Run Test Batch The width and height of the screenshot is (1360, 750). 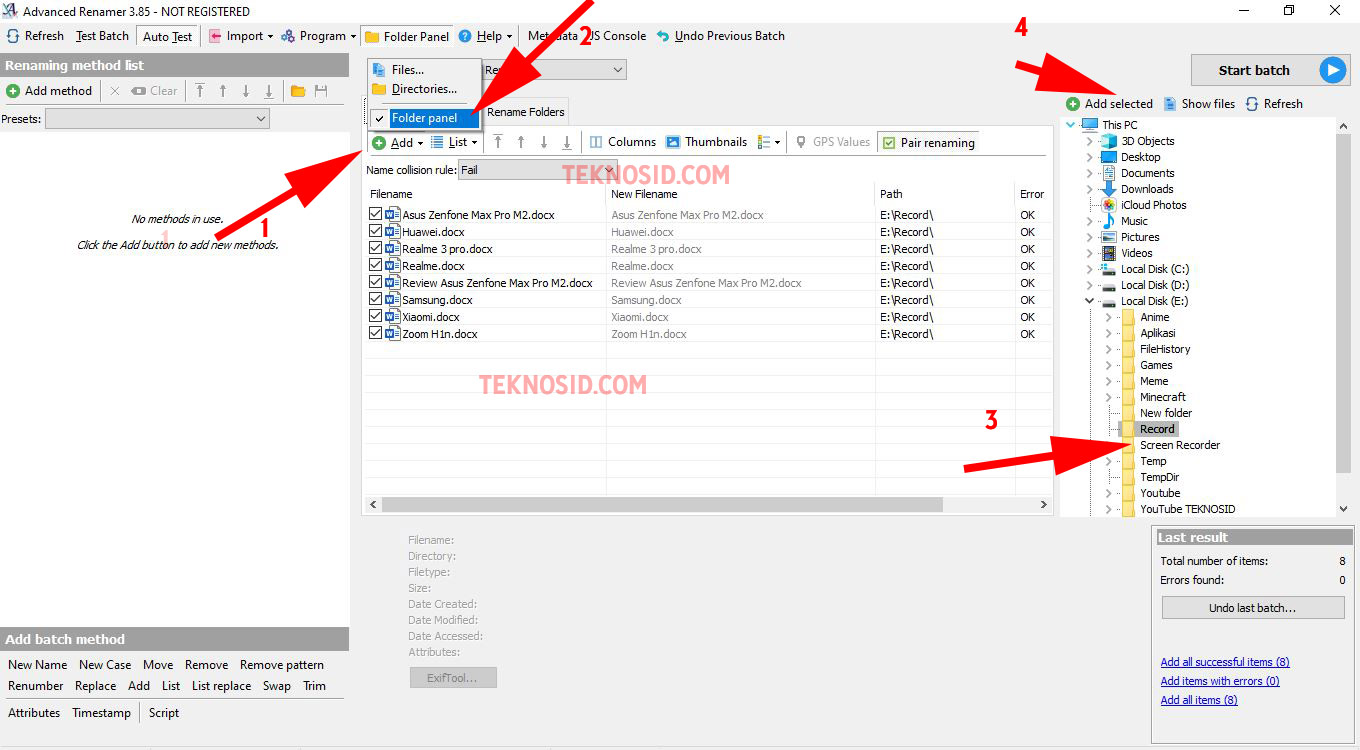102,36
